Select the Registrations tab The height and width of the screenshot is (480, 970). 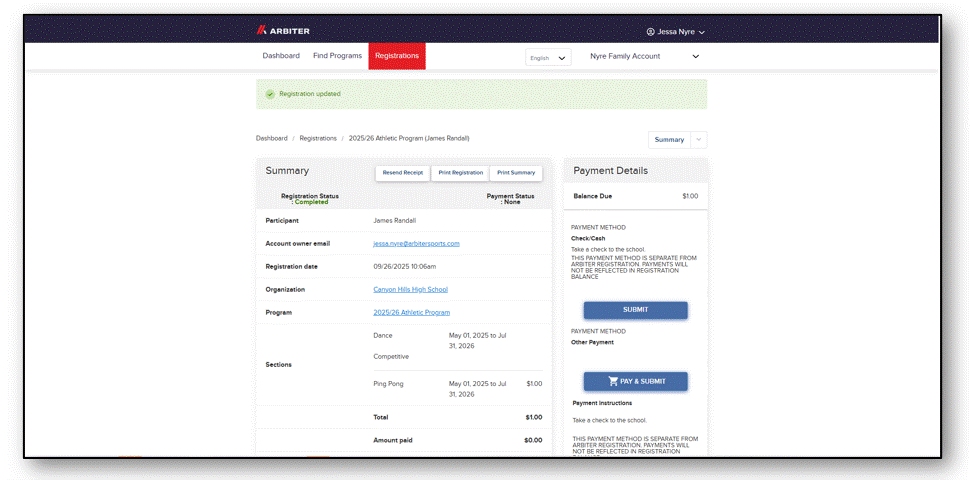397,56
